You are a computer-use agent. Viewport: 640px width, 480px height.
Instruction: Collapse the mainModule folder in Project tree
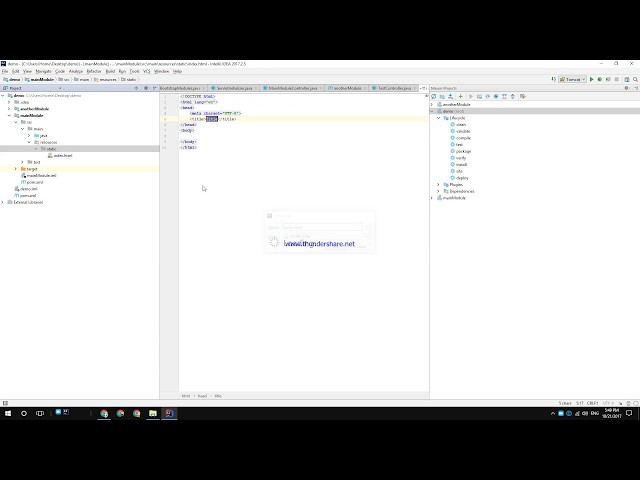pyautogui.click(x=9, y=116)
